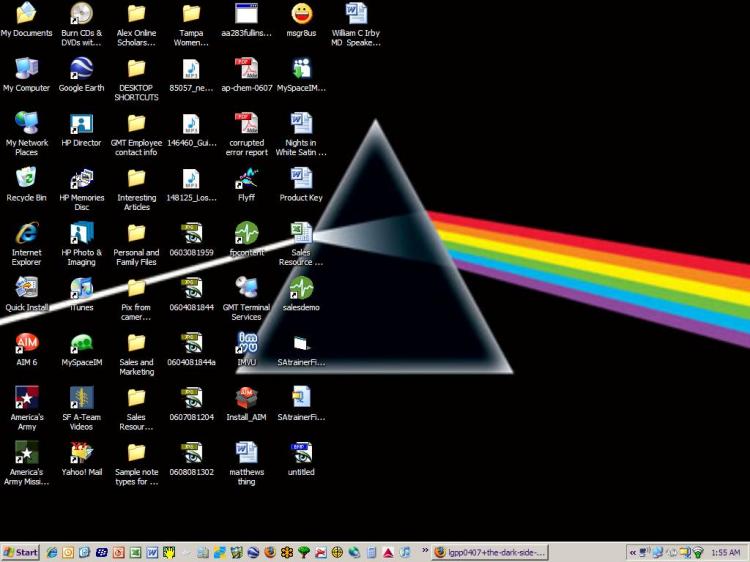Open the iTunes desktop icon
The width and height of the screenshot is (750, 562).
pyautogui.click(x=81, y=290)
